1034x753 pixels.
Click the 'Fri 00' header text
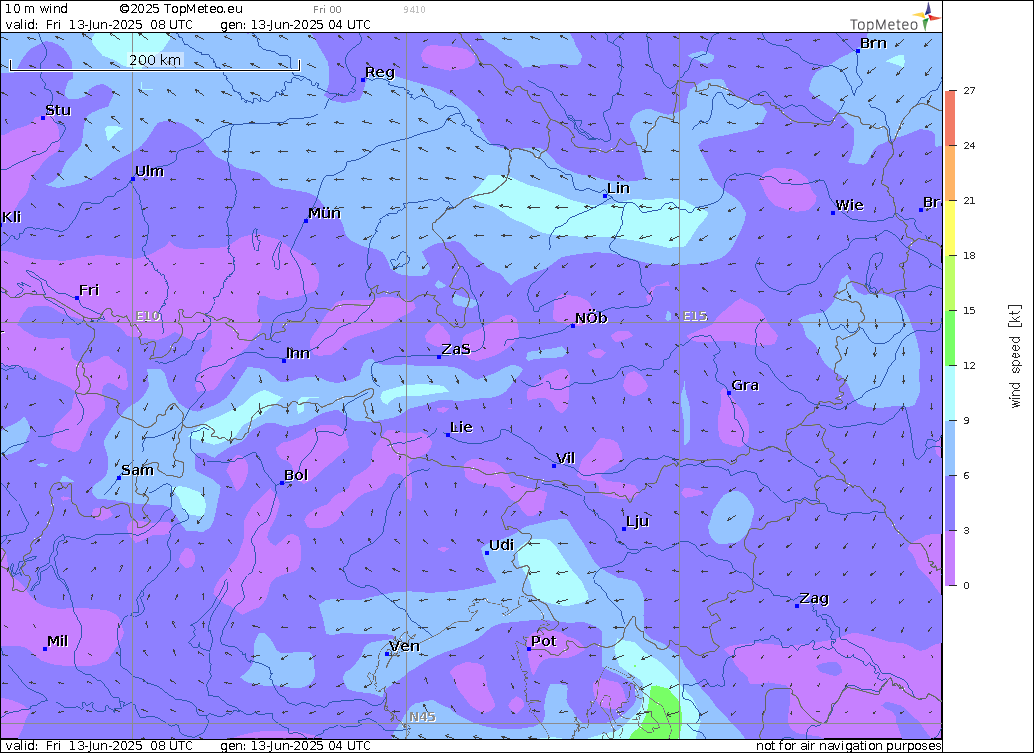click(x=327, y=9)
